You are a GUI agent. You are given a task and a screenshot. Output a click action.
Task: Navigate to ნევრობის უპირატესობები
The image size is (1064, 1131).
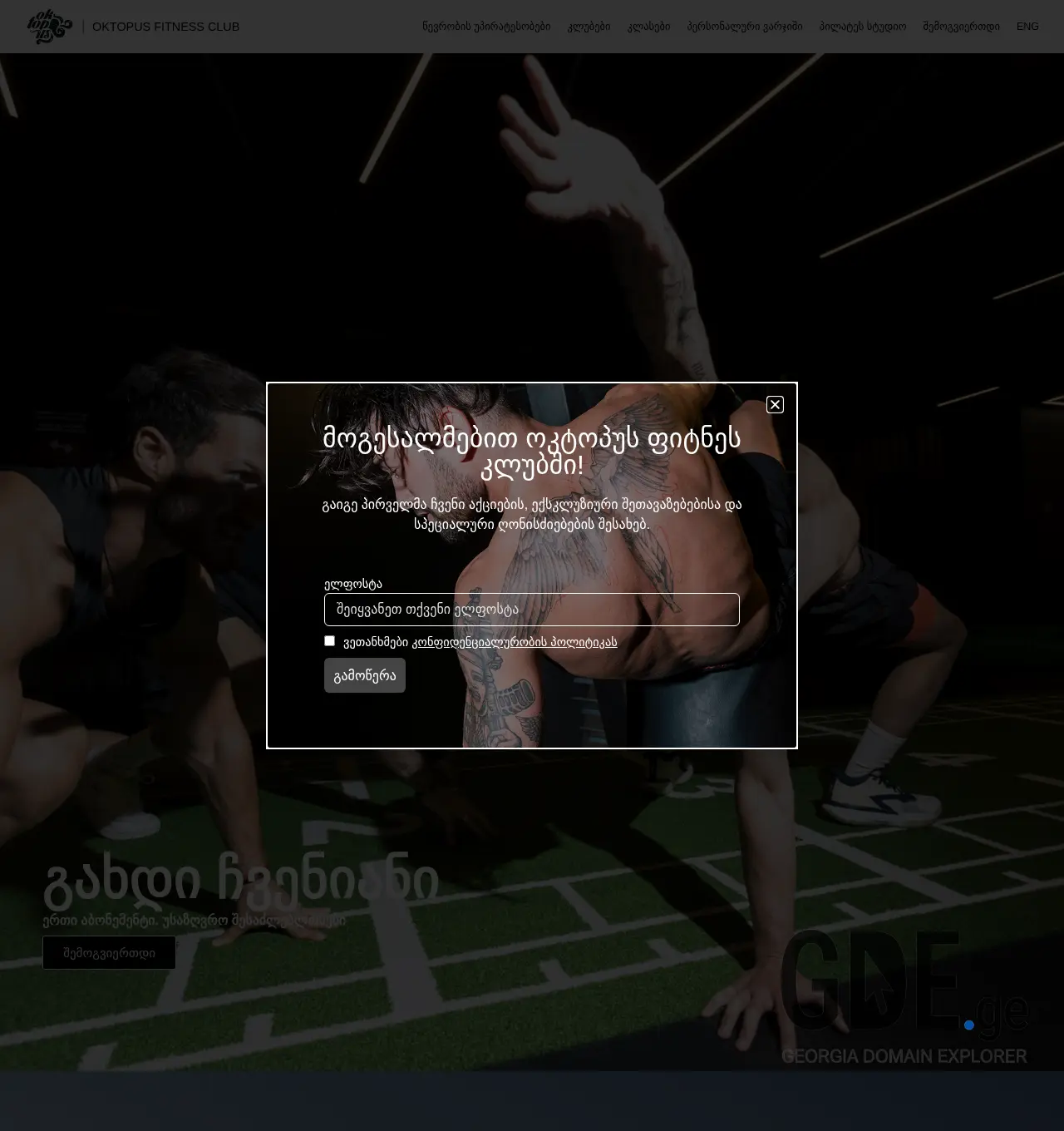487,26
